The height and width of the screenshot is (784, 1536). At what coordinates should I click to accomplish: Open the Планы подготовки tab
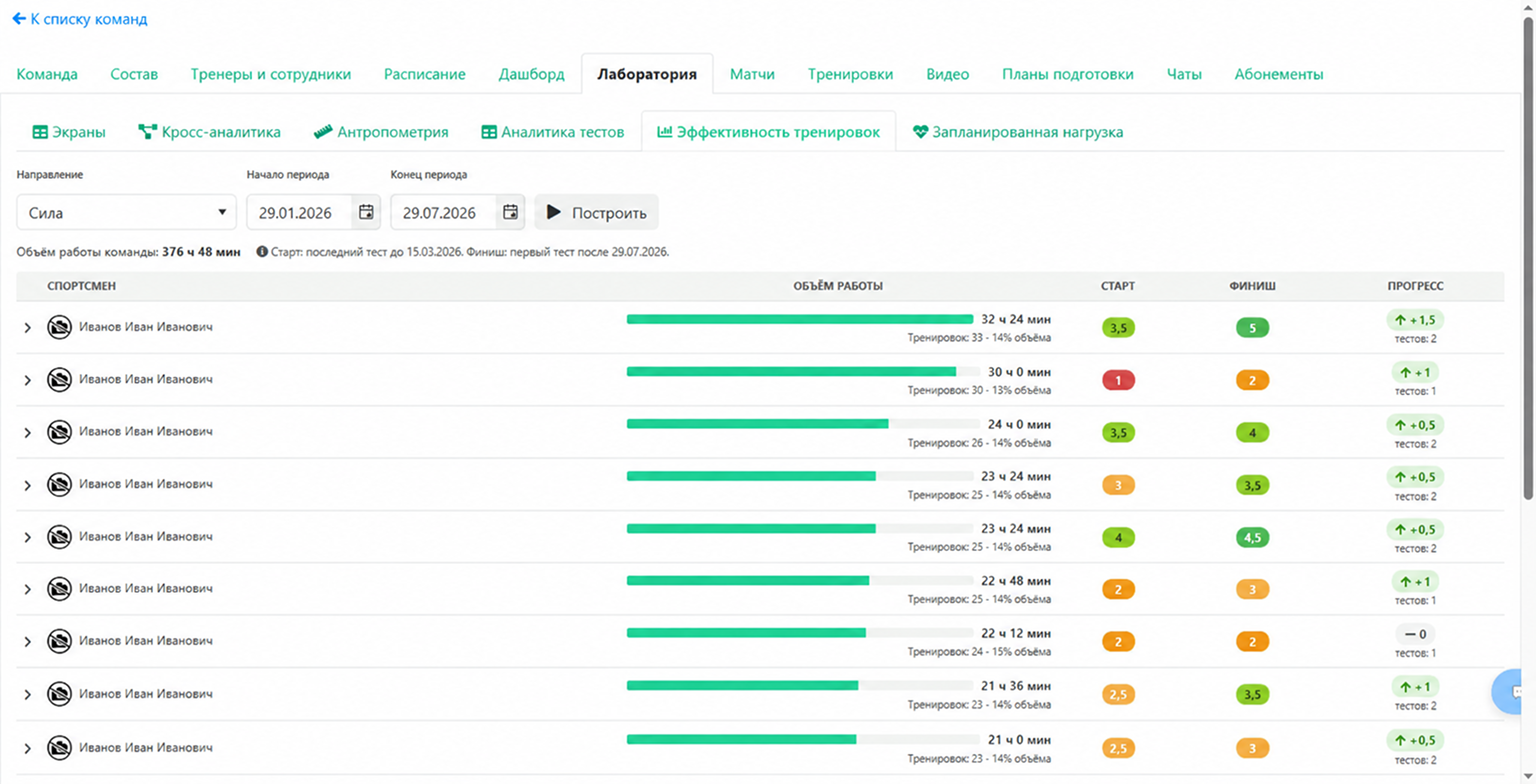(1068, 74)
